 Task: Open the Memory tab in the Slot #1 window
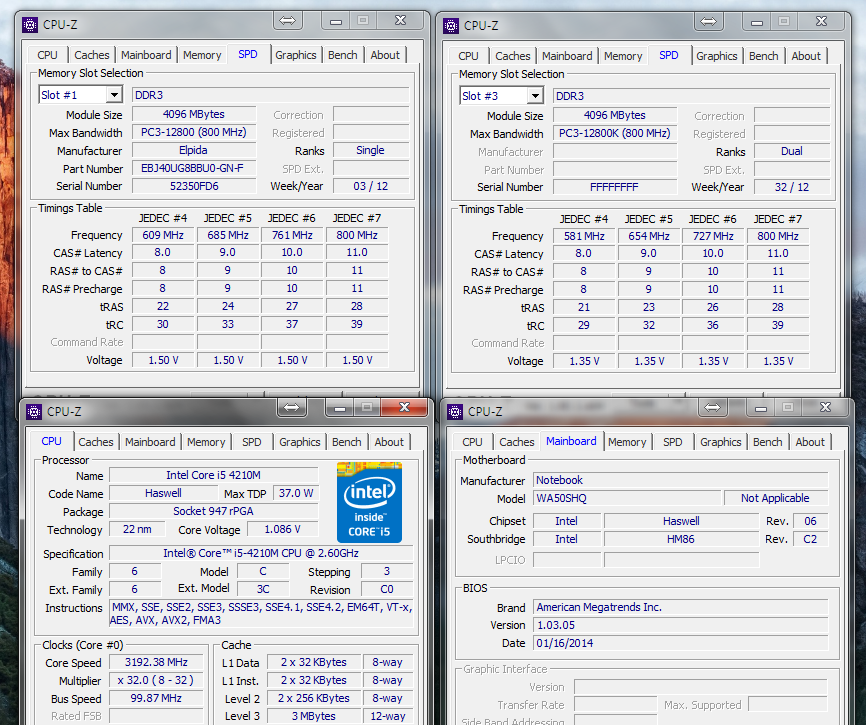pyautogui.click(x=202, y=55)
